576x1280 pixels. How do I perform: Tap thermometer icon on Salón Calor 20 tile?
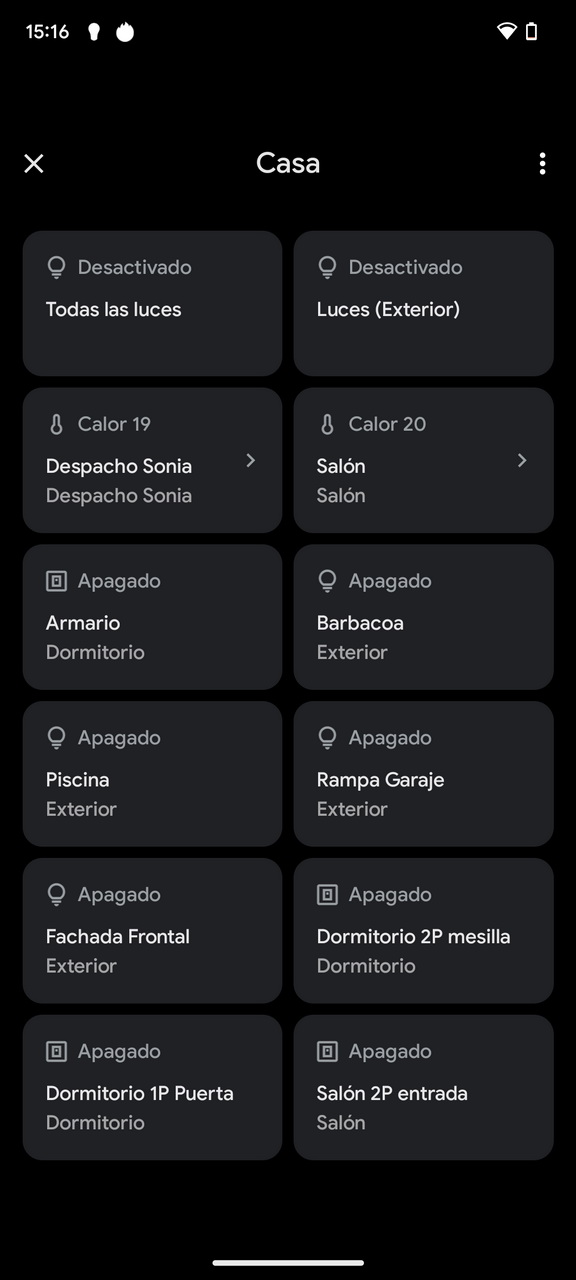pyautogui.click(x=327, y=424)
